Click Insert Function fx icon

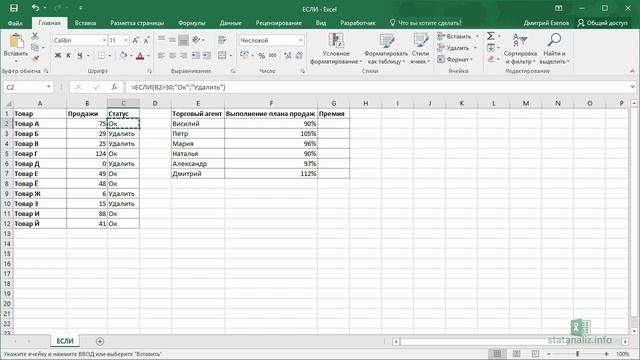[115, 87]
